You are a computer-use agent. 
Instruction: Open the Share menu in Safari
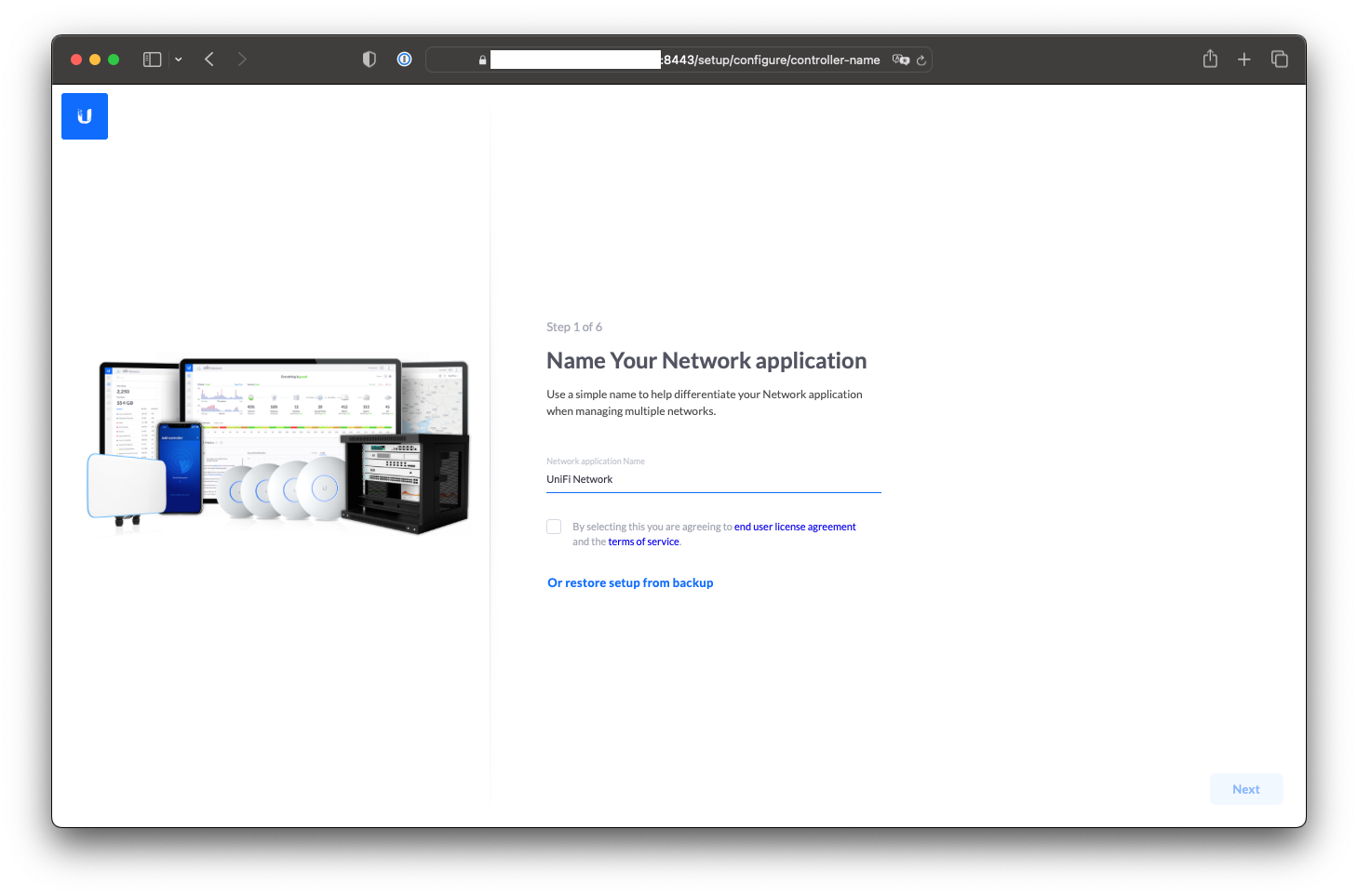tap(1210, 59)
